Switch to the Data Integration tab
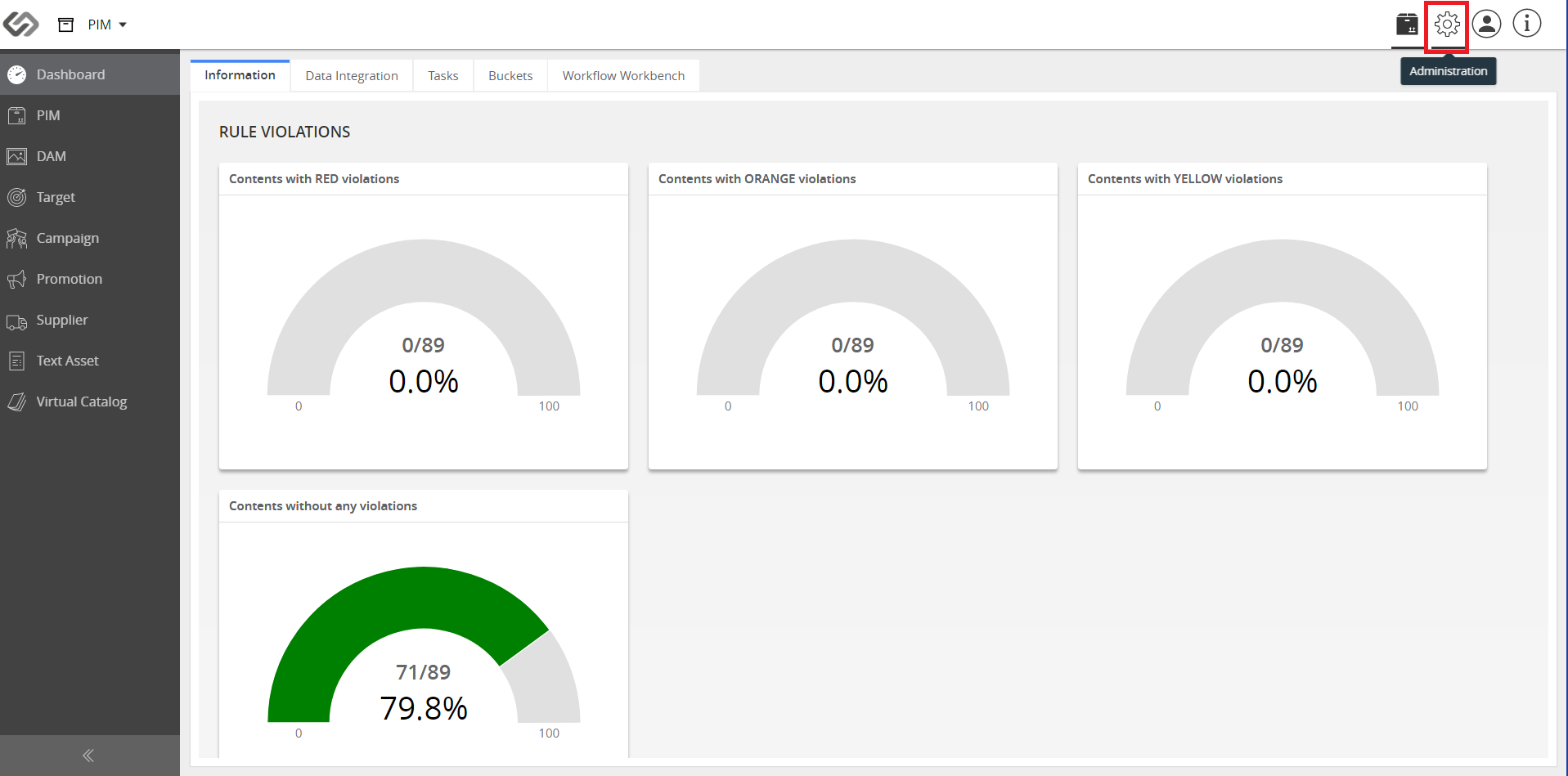Viewport: 1568px width, 776px height. 352,75
